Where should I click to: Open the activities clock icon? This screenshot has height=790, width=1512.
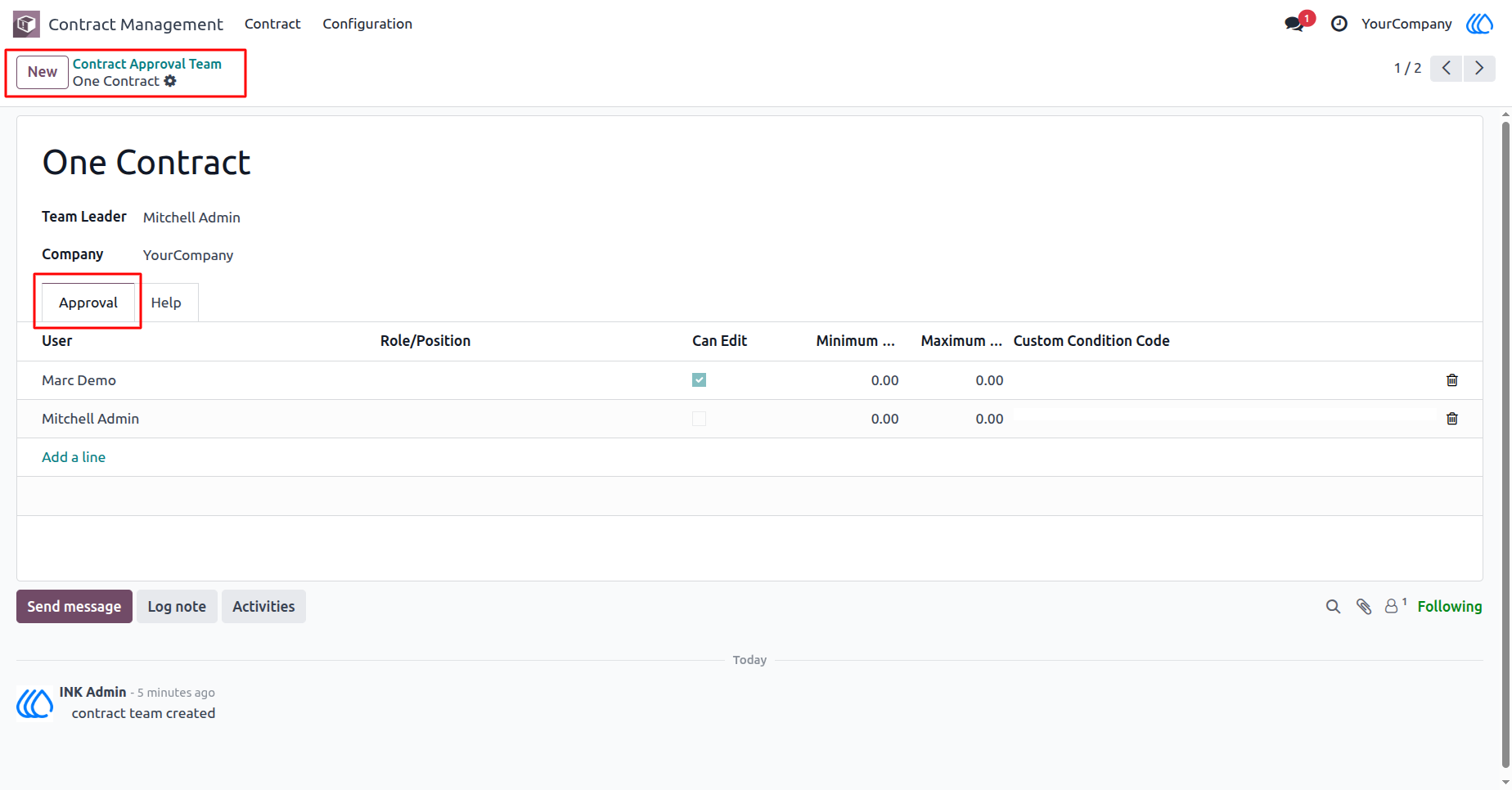[1339, 24]
